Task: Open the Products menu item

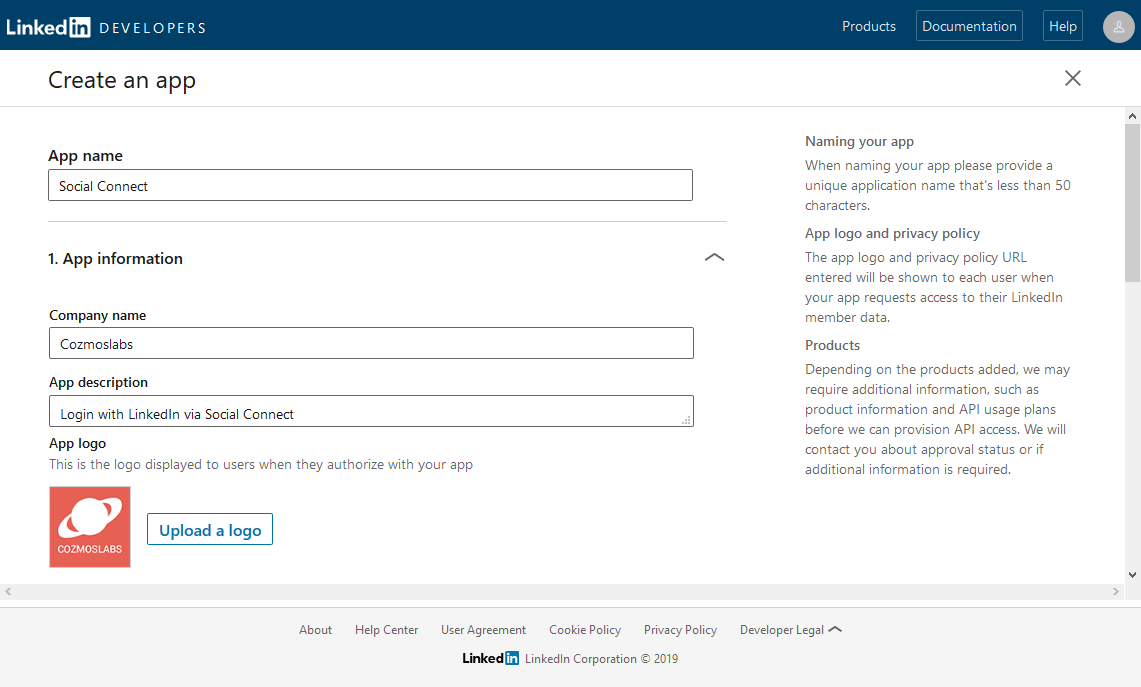Action: coord(869,26)
